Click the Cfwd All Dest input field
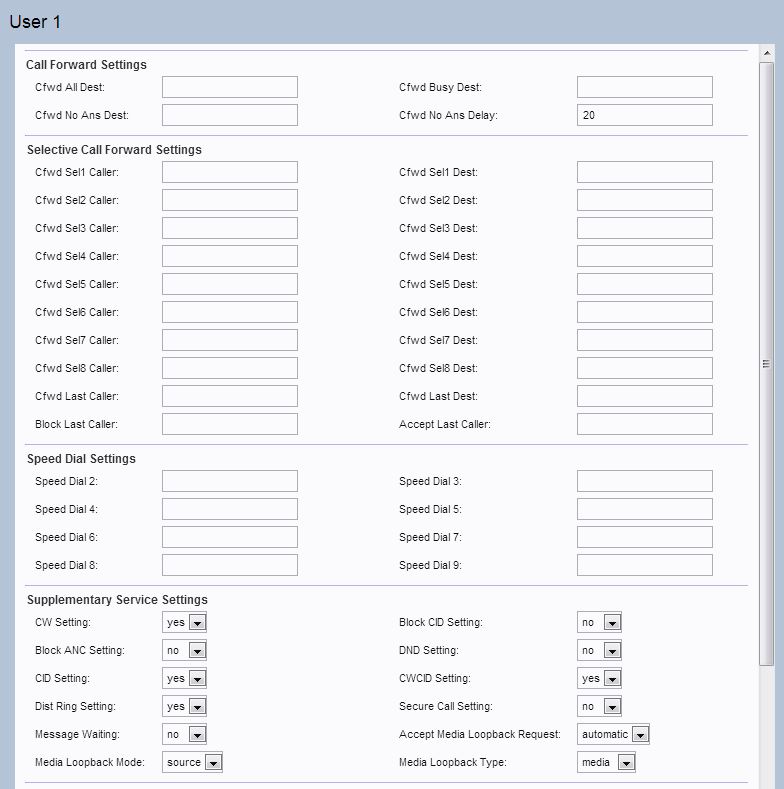Screen dimensions: 784x789 (x=230, y=87)
